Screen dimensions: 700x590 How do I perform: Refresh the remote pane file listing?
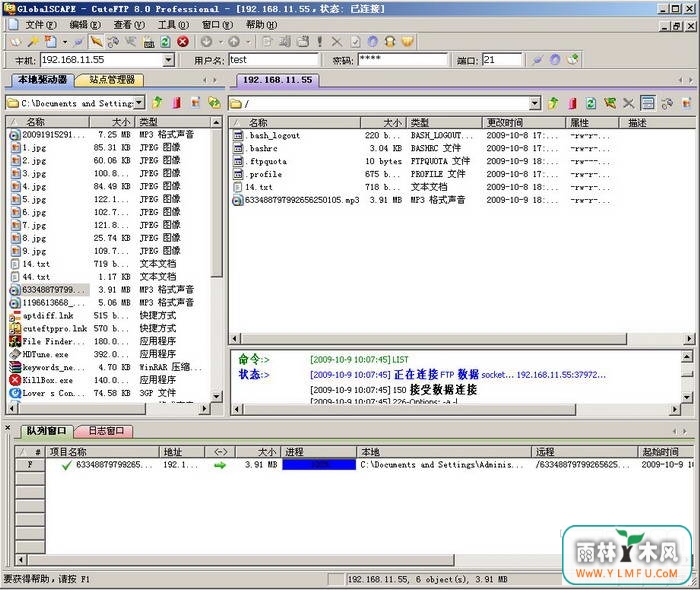coord(591,104)
